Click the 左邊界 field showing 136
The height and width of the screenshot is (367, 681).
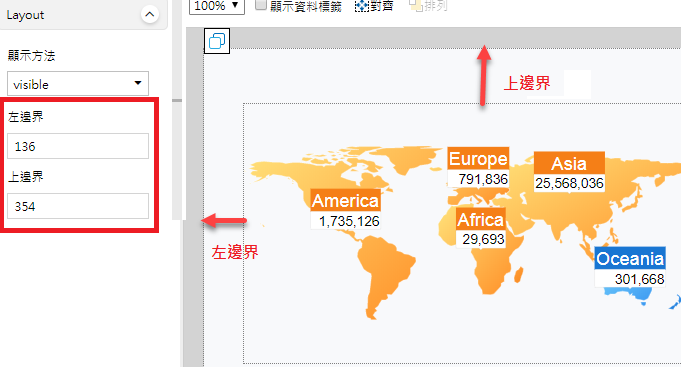78,146
